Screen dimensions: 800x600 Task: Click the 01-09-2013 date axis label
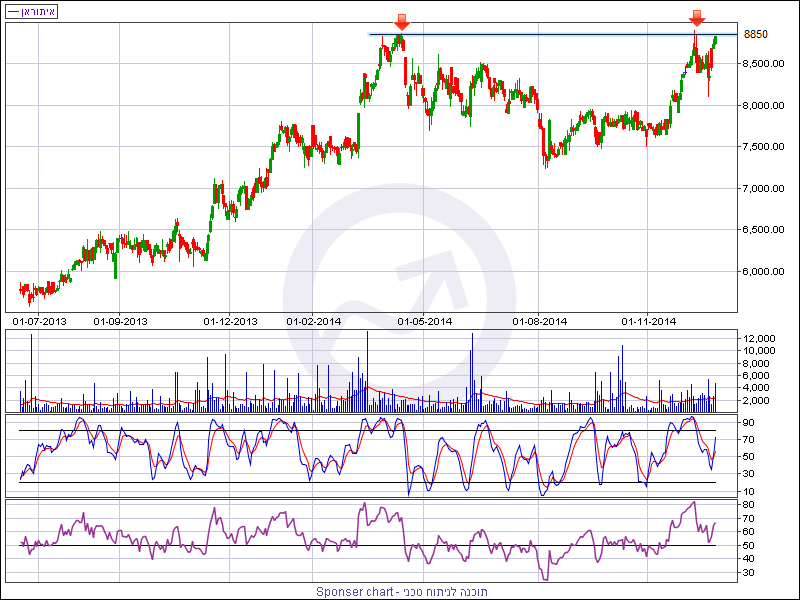click(121, 321)
